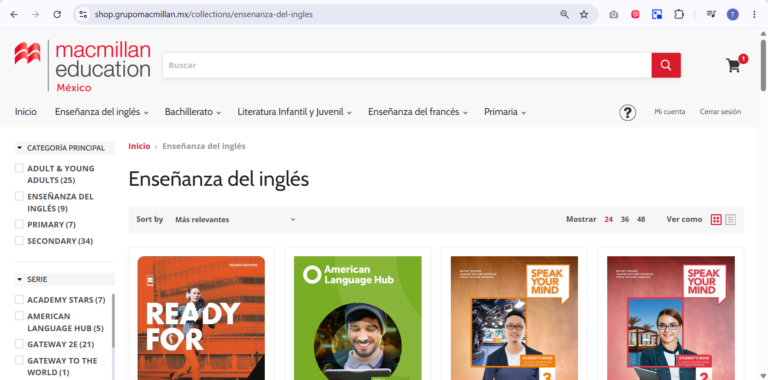The width and height of the screenshot is (768, 380).
Task: Show 48 products per page
Action: [641, 219]
